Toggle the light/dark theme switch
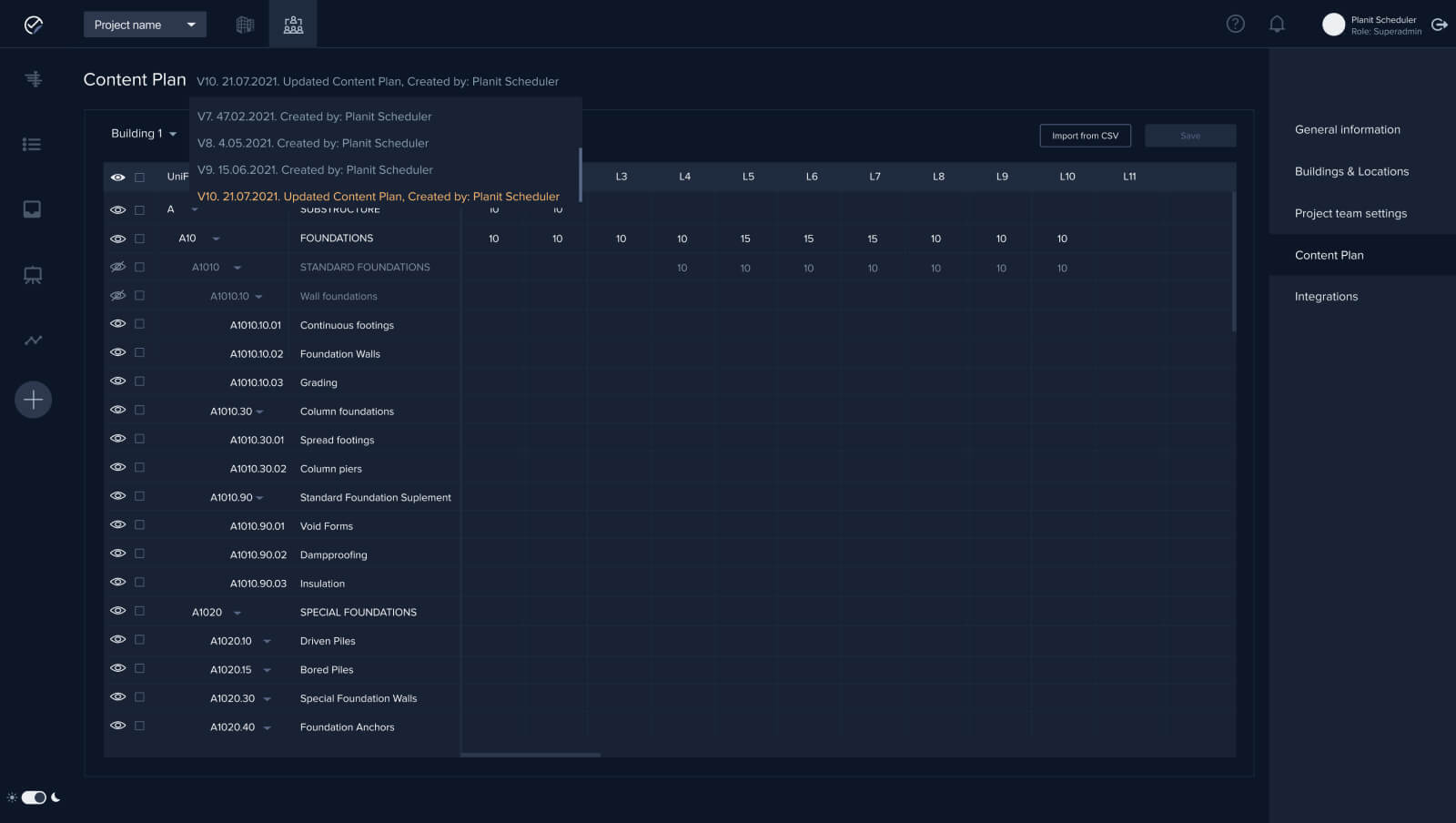Viewport: 1456px width, 823px height. pyautogui.click(x=34, y=798)
